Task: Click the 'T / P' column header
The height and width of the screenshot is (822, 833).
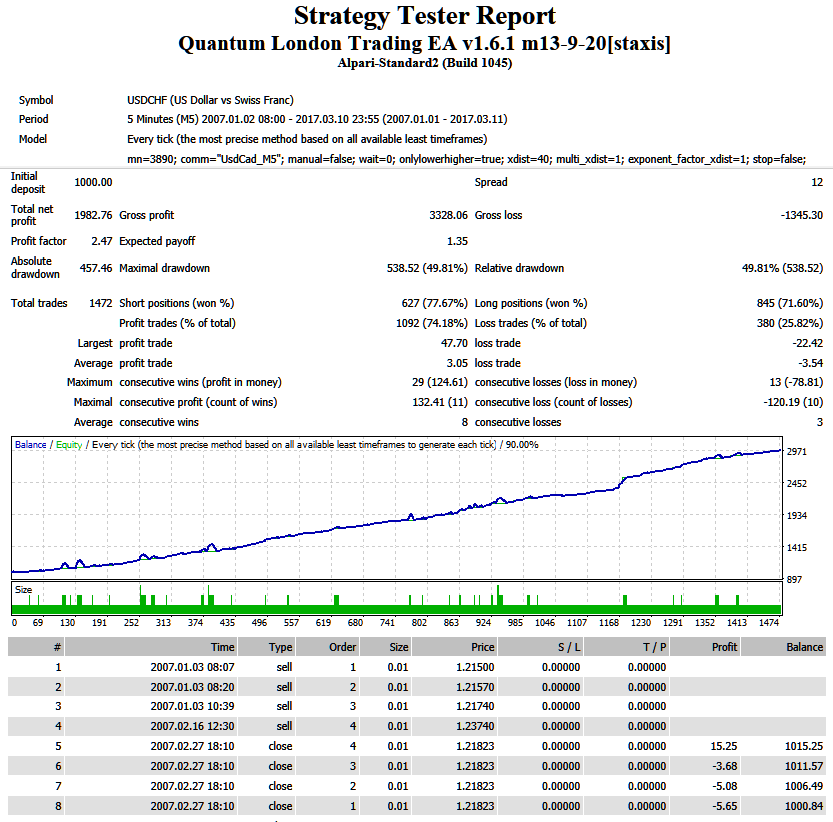Action: [x=626, y=647]
